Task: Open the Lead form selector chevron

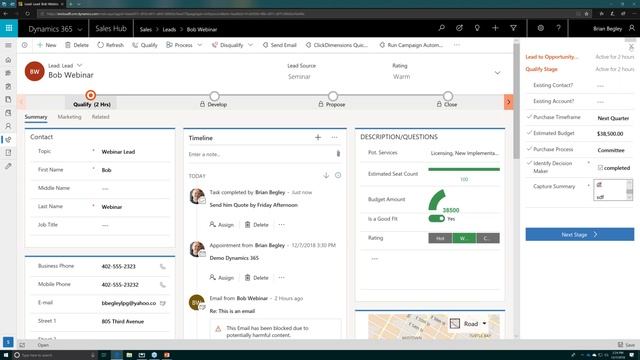Action: pyautogui.click(x=80, y=65)
